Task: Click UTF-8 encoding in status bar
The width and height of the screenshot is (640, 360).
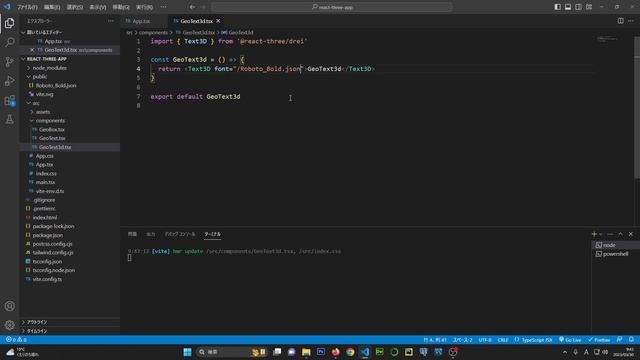Action: [485, 340]
